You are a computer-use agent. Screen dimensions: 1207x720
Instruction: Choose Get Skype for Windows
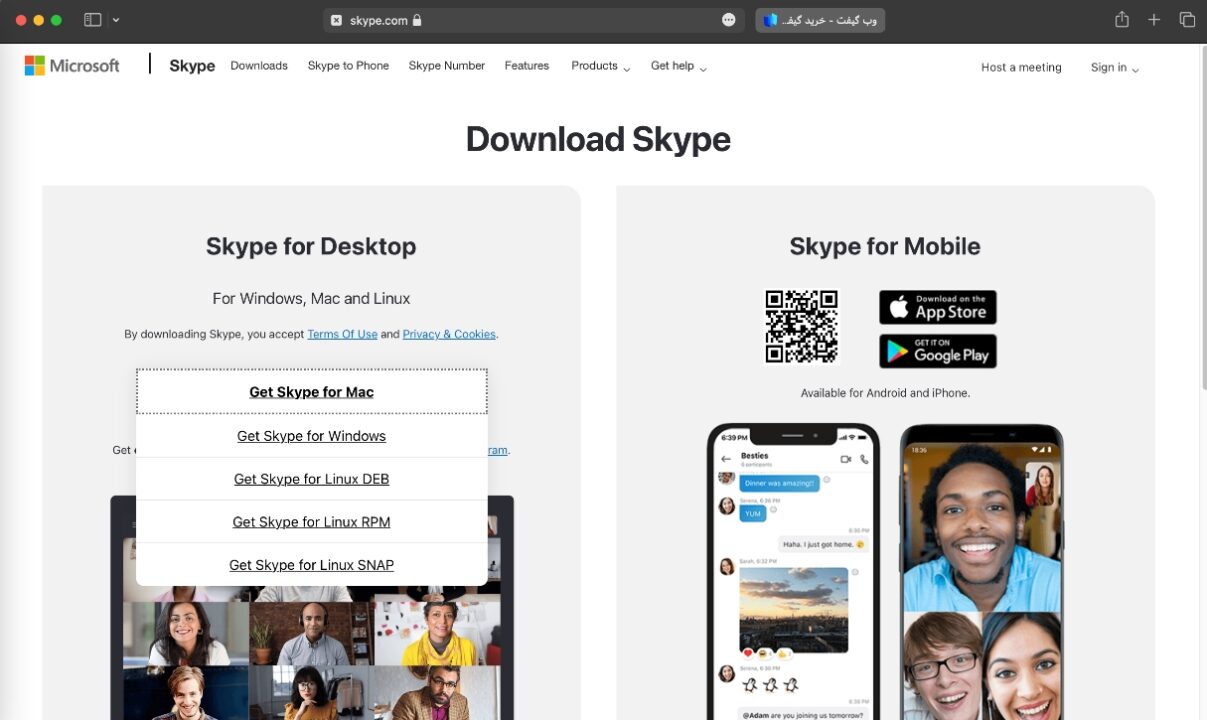click(312, 436)
